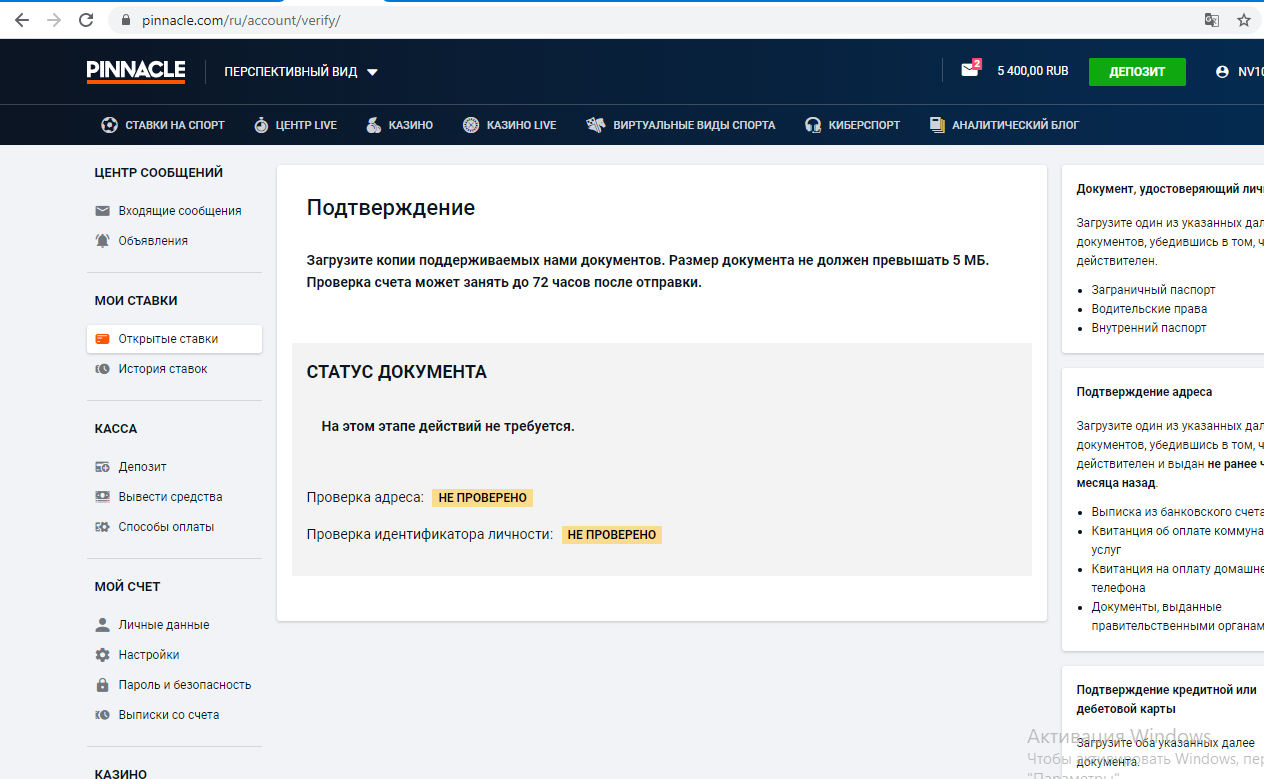
Task: Open Способы оплаты in Касса section
Action: [x=166, y=527]
